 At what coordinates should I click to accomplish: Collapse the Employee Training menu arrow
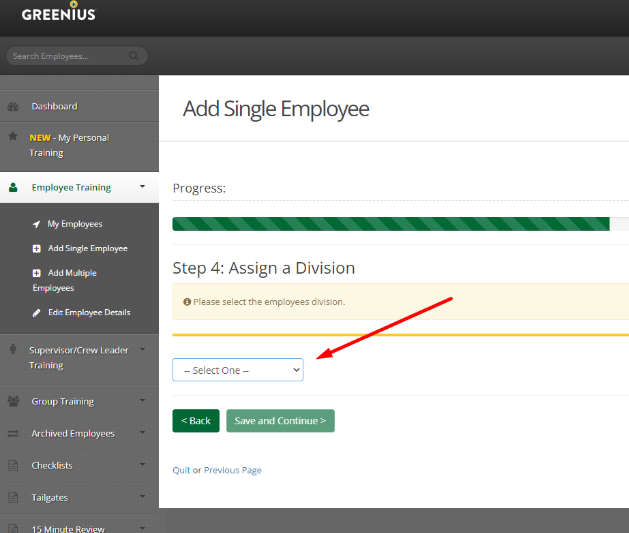click(142, 186)
